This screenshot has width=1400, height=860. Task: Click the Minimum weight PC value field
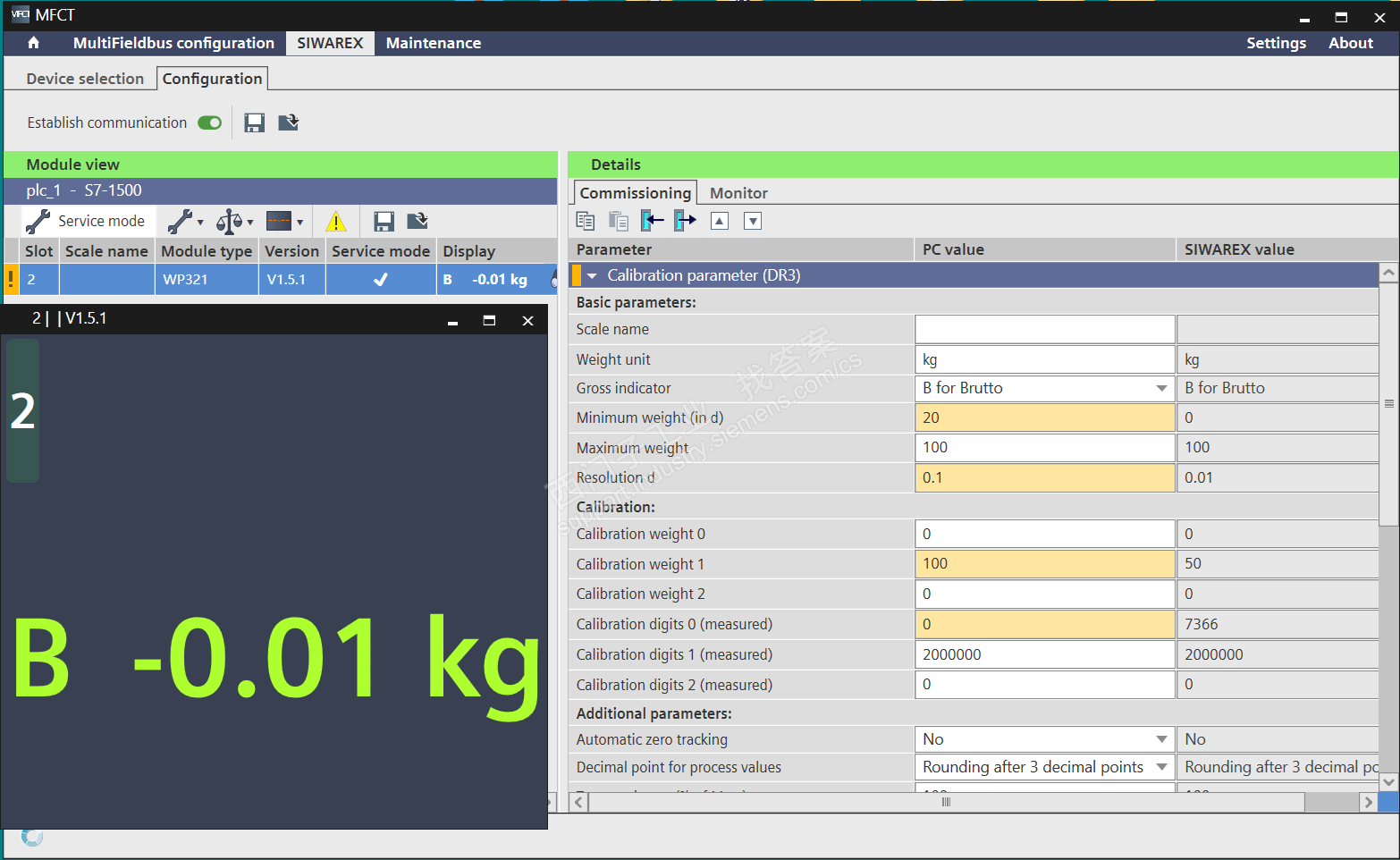click(x=1044, y=417)
